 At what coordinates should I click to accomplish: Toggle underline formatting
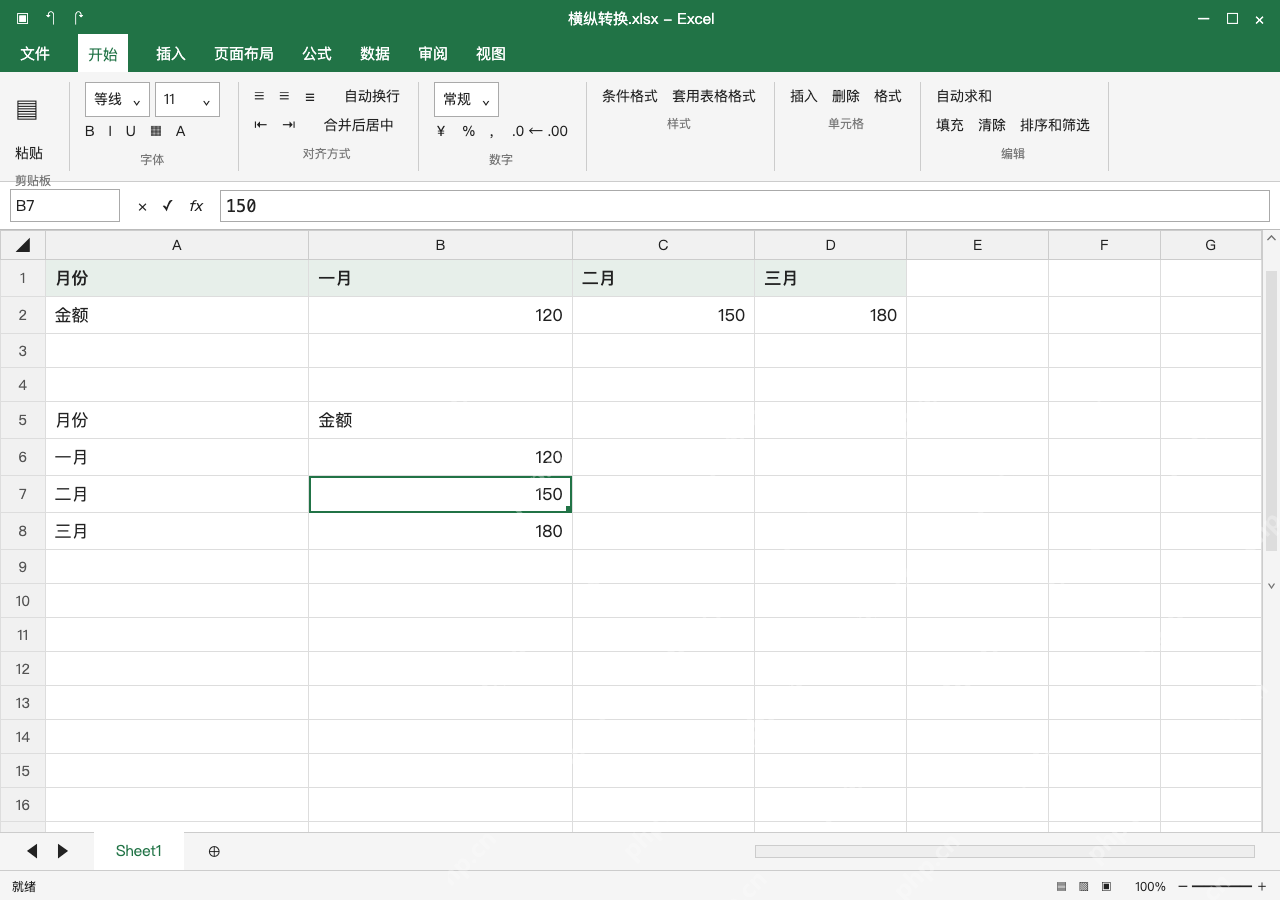click(x=130, y=131)
